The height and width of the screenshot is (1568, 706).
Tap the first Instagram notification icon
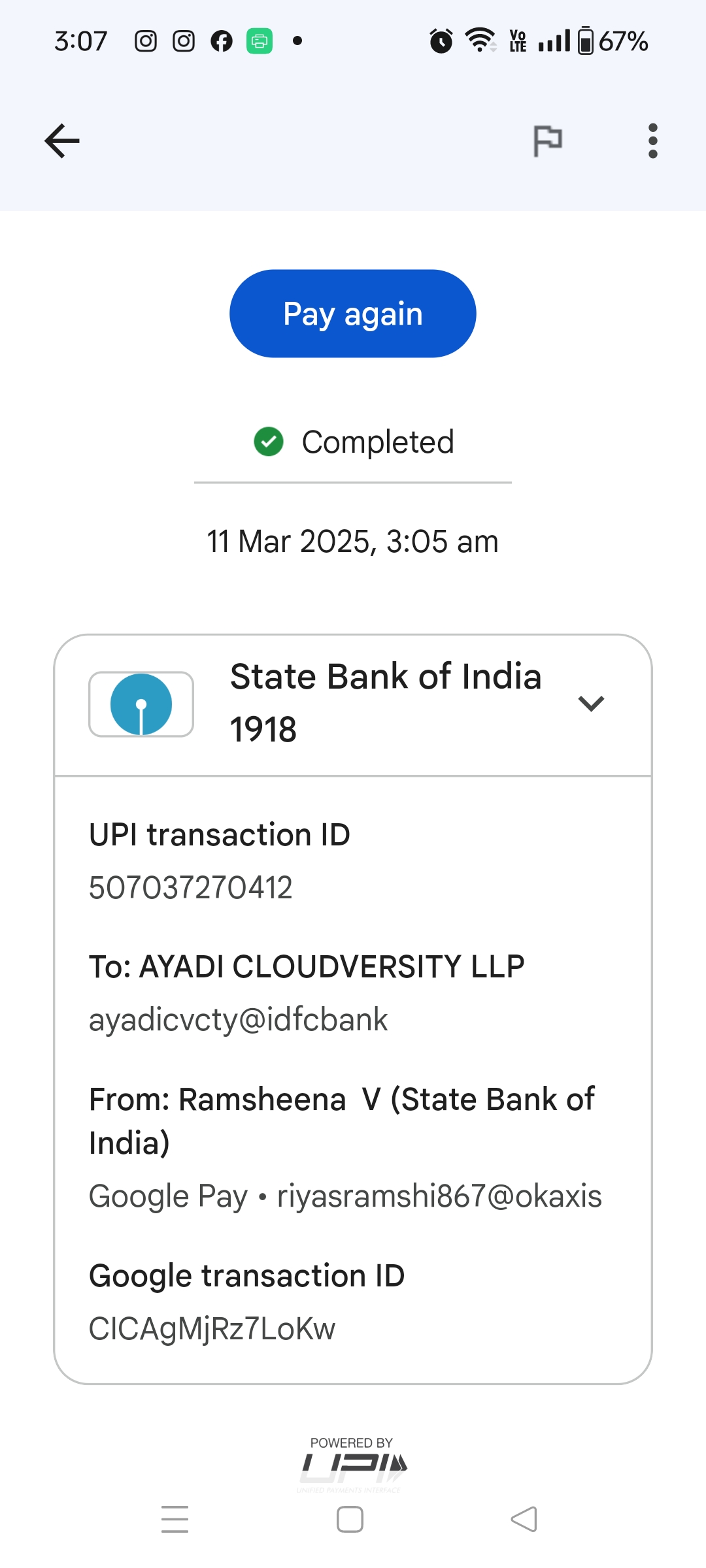(x=146, y=41)
